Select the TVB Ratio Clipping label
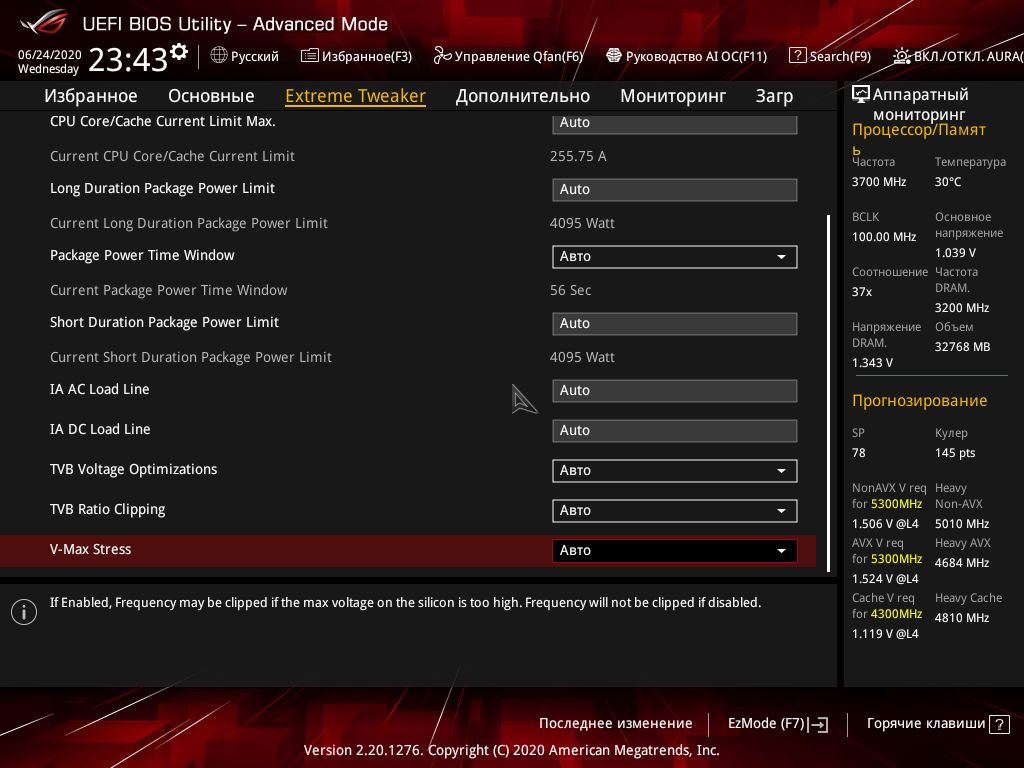The width and height of the screenshot is (1024, 768). coord(108,509)
